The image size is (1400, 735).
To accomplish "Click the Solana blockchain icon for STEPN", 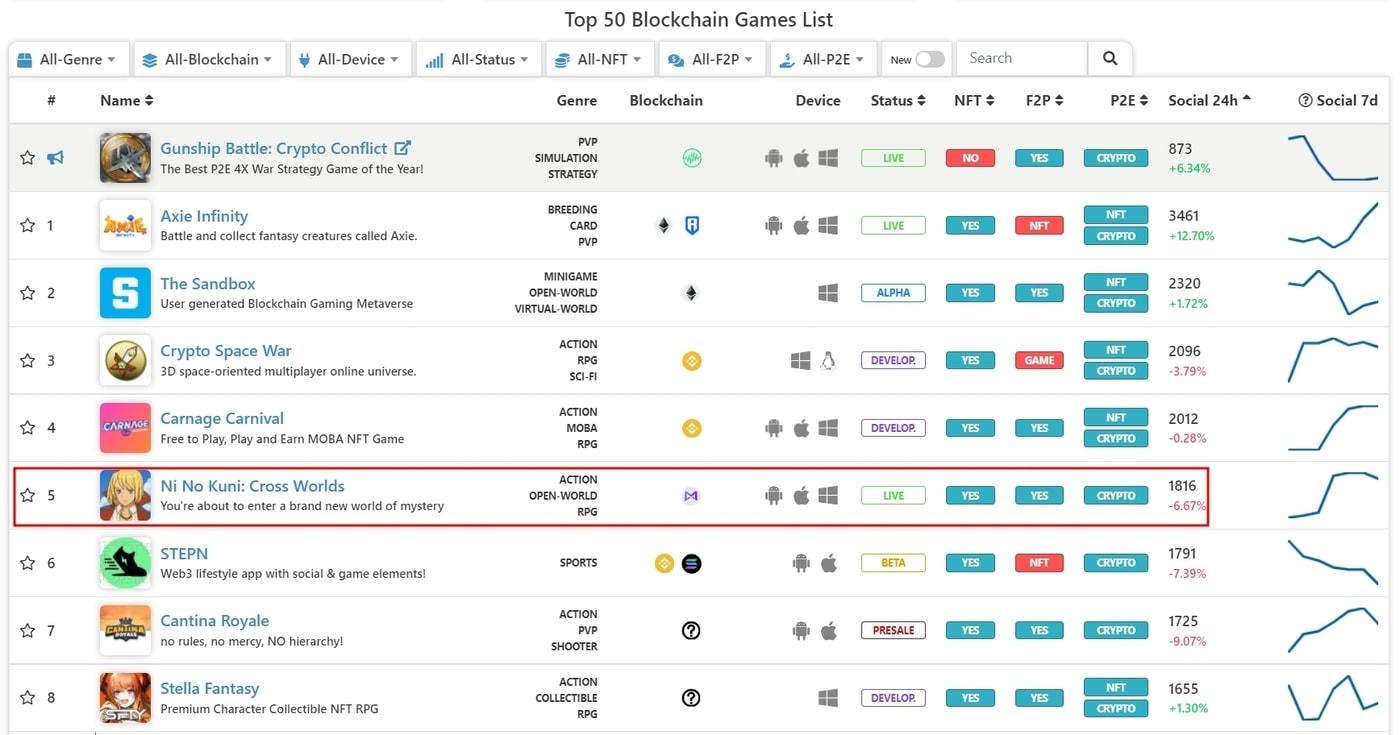I will (x=691, y=564).
